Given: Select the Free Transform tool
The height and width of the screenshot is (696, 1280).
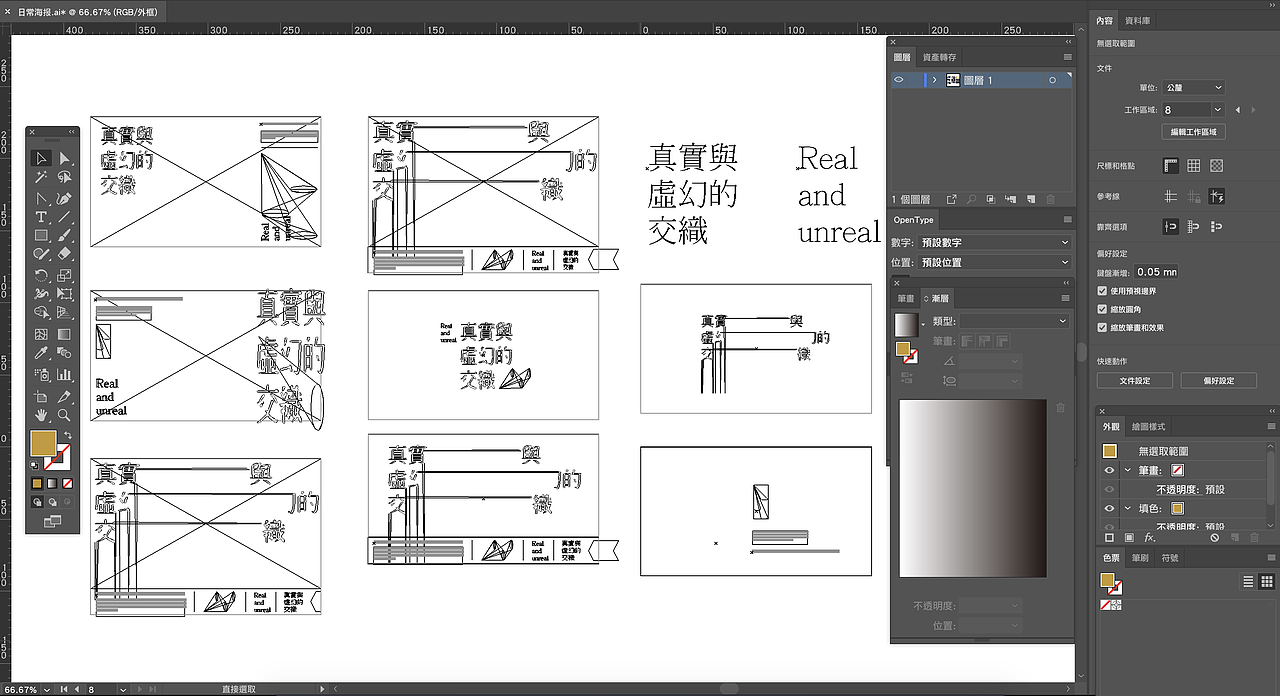Looking at the screenshot, I should pos(64,294).
